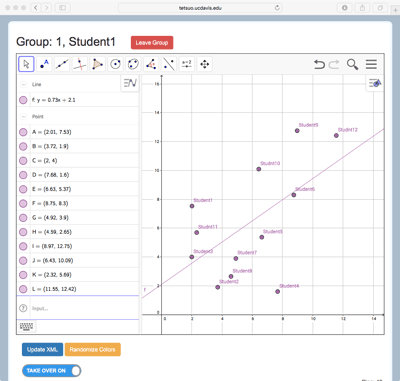Select the Reflect about line tool

pyautogui.click(x=169, y=64)
